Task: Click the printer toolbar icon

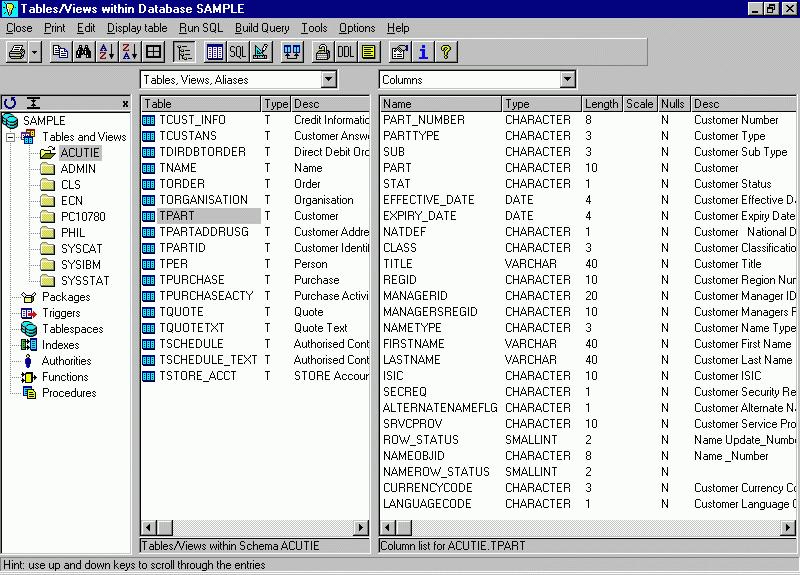Action: (x=17, y=52)
